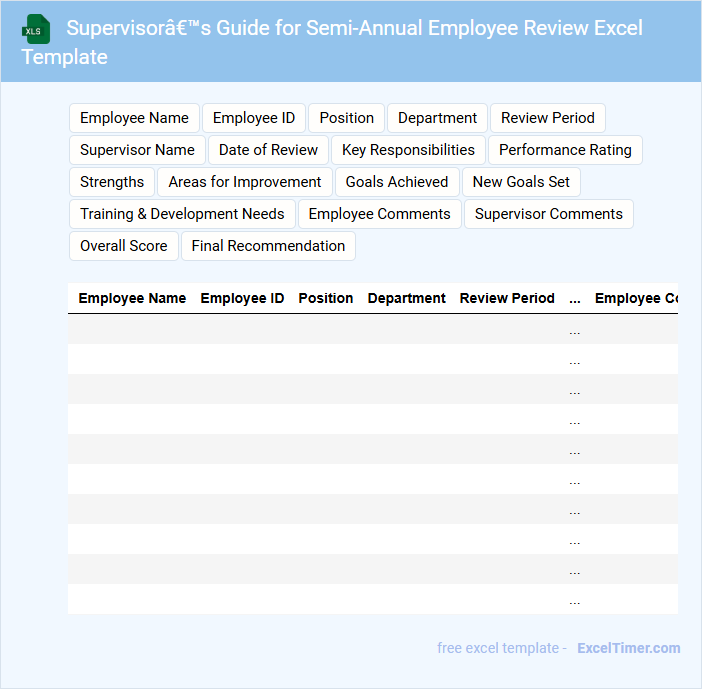The height and width of the screenshot is (689, 702).
Task: Click the Review Period tag
Action: (x=547, y=118)
